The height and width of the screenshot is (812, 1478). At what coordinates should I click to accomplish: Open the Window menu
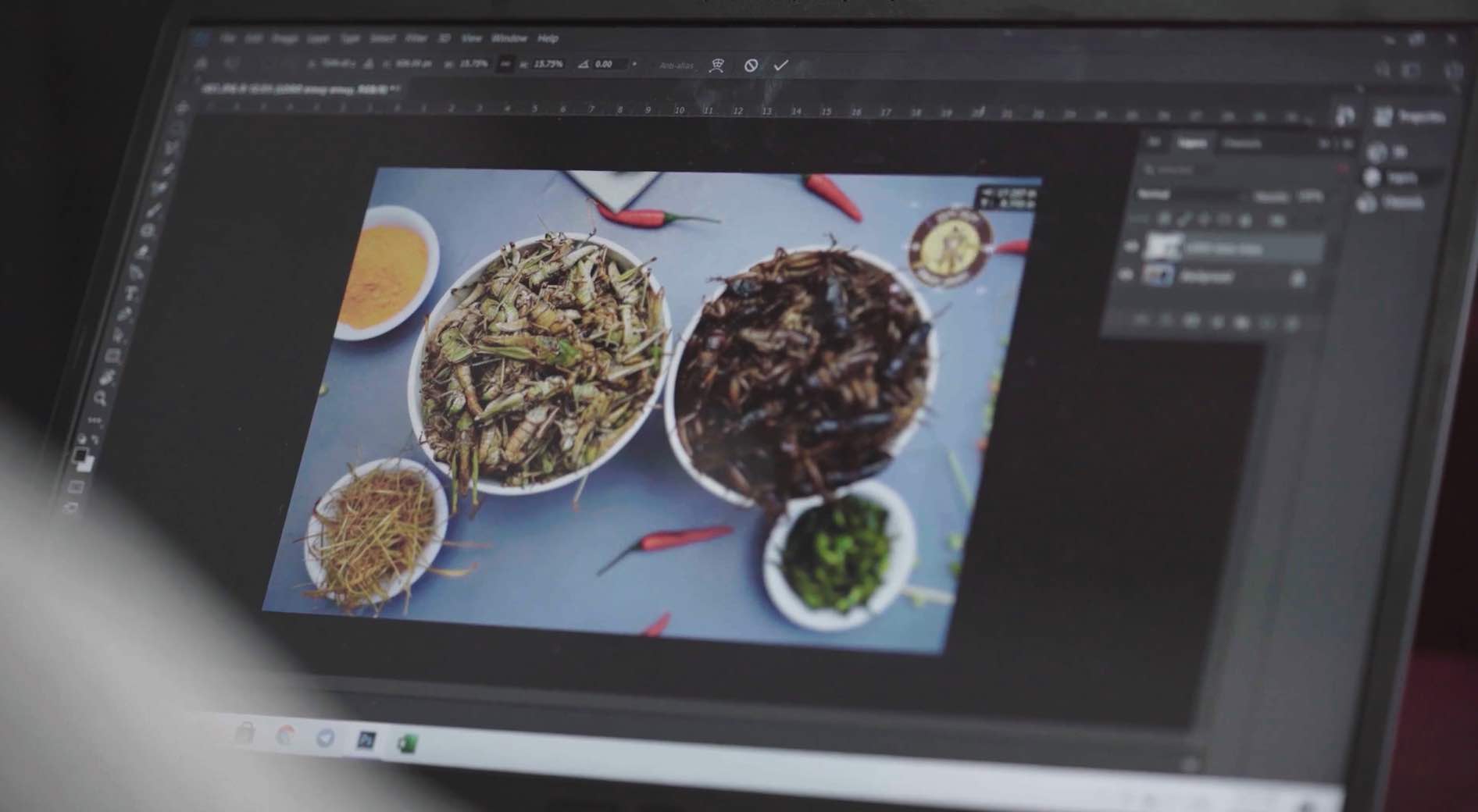509,38
